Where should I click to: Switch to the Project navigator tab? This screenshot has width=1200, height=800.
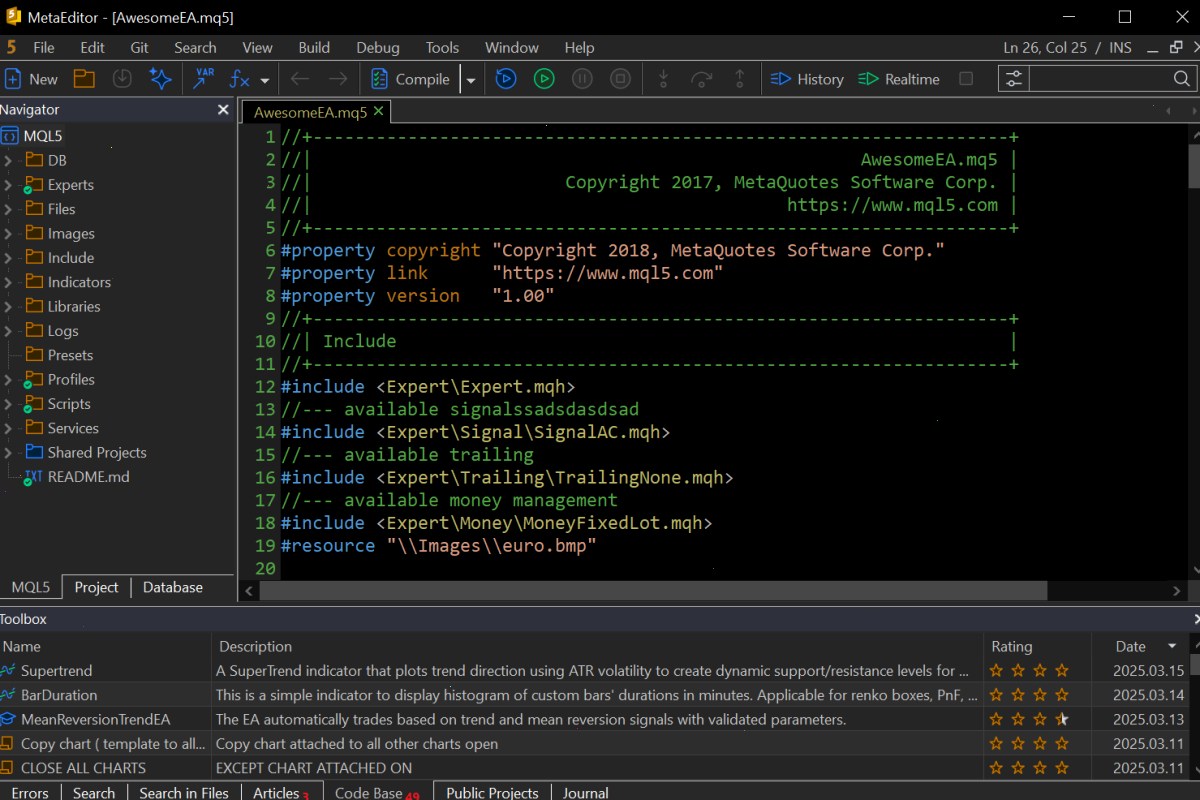coord(96,587)
